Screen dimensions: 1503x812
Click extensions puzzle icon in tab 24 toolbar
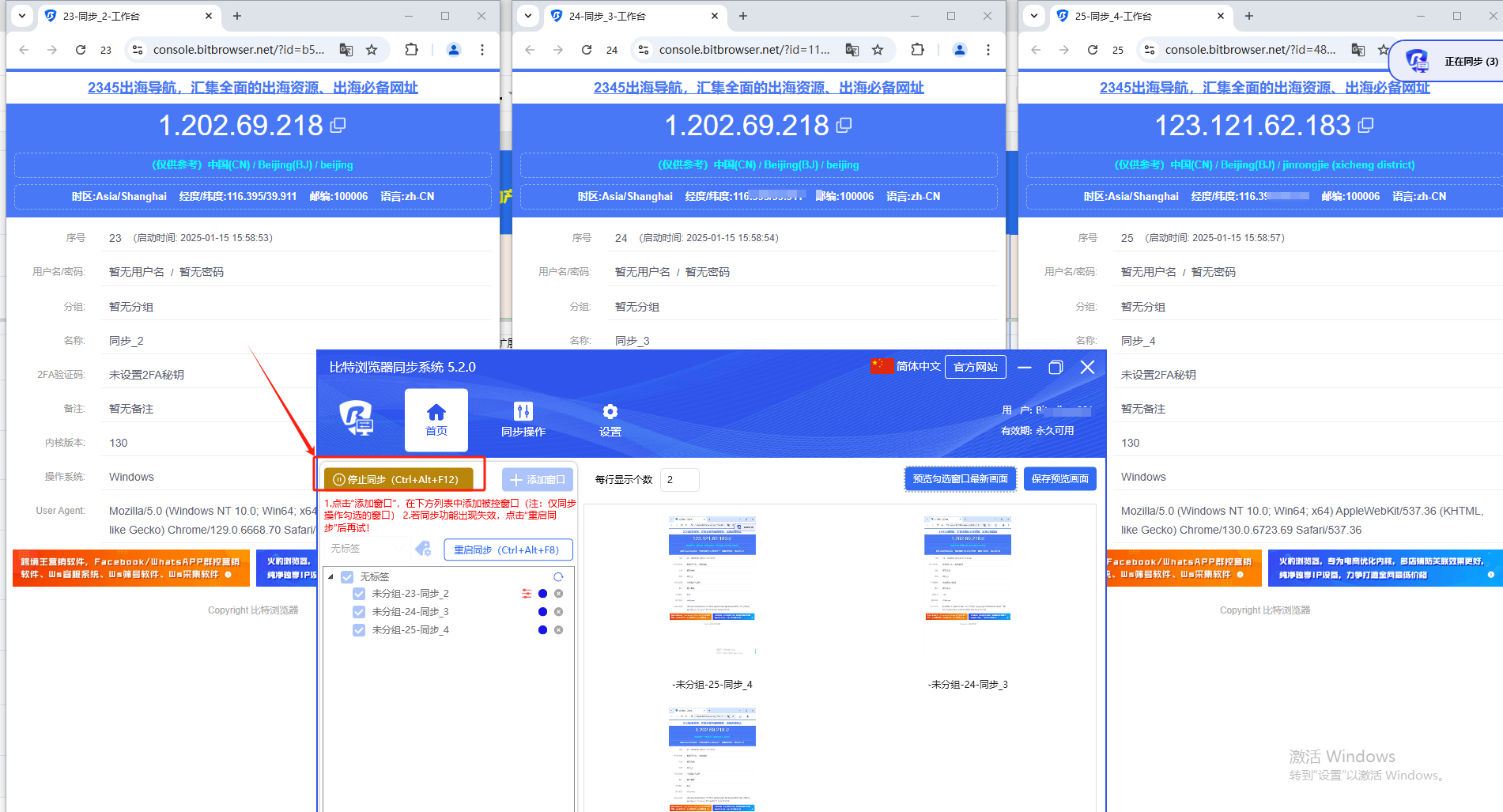click(x=917, y=50)
